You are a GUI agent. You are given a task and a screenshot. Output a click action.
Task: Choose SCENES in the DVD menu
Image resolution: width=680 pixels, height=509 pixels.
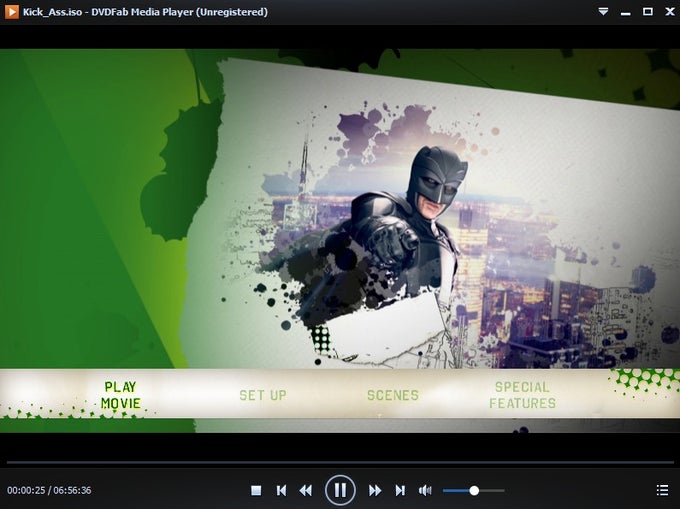click(x=393, y=395)
